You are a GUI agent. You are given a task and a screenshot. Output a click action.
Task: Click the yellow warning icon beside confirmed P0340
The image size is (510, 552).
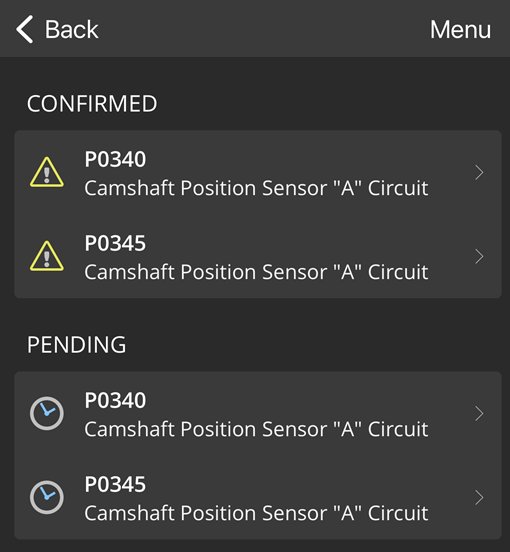[x=47, y=172]
